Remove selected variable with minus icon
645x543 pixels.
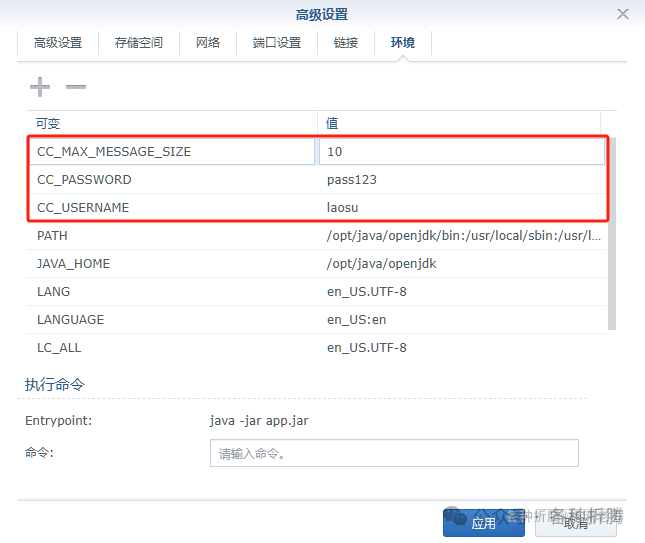click(x=76, y=87)
